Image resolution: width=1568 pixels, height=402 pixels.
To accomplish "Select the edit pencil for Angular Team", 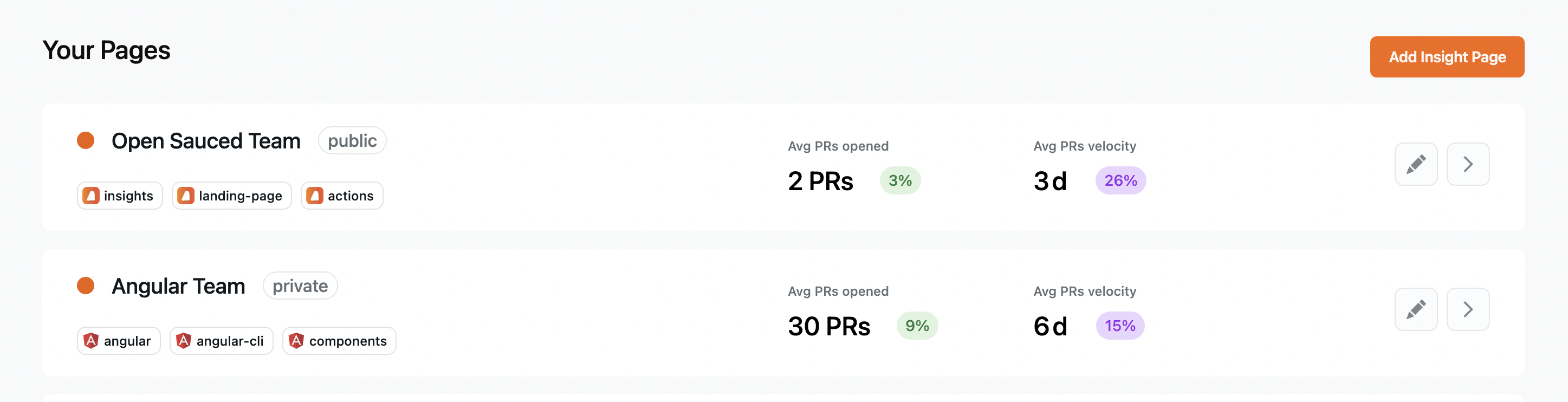I will (x=1416, y=309).
